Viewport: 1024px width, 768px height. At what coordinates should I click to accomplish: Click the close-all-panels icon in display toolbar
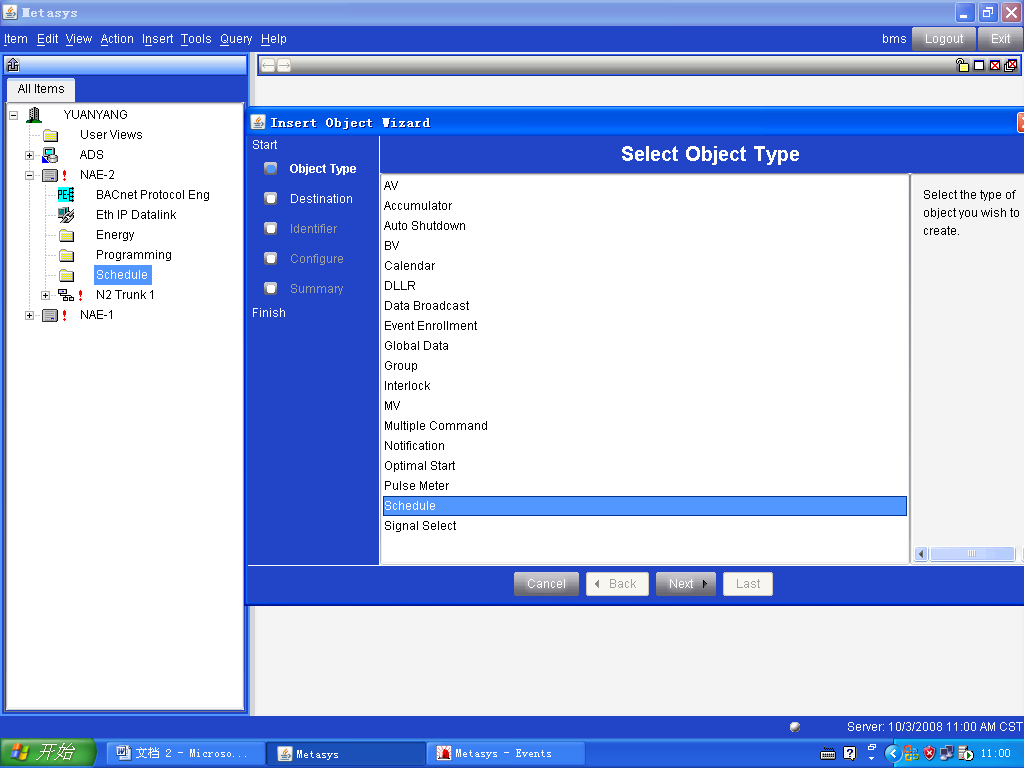click(1011, 65)
